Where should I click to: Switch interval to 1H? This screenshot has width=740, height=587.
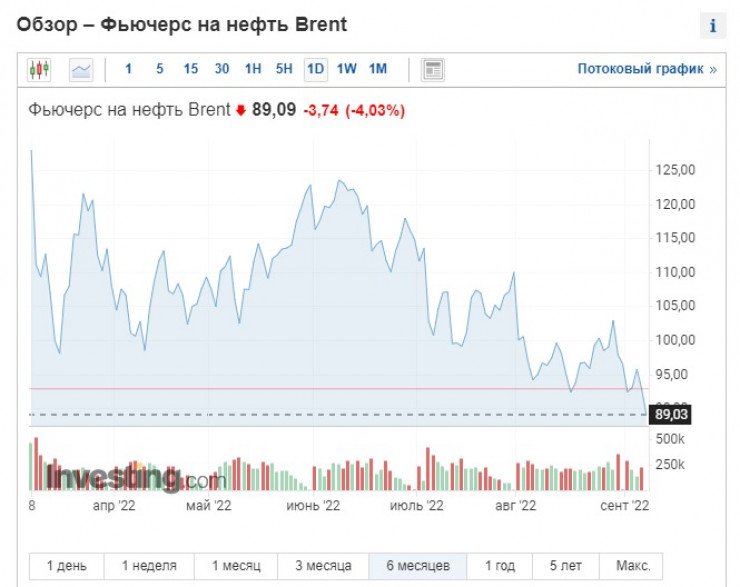coord(253,70)
